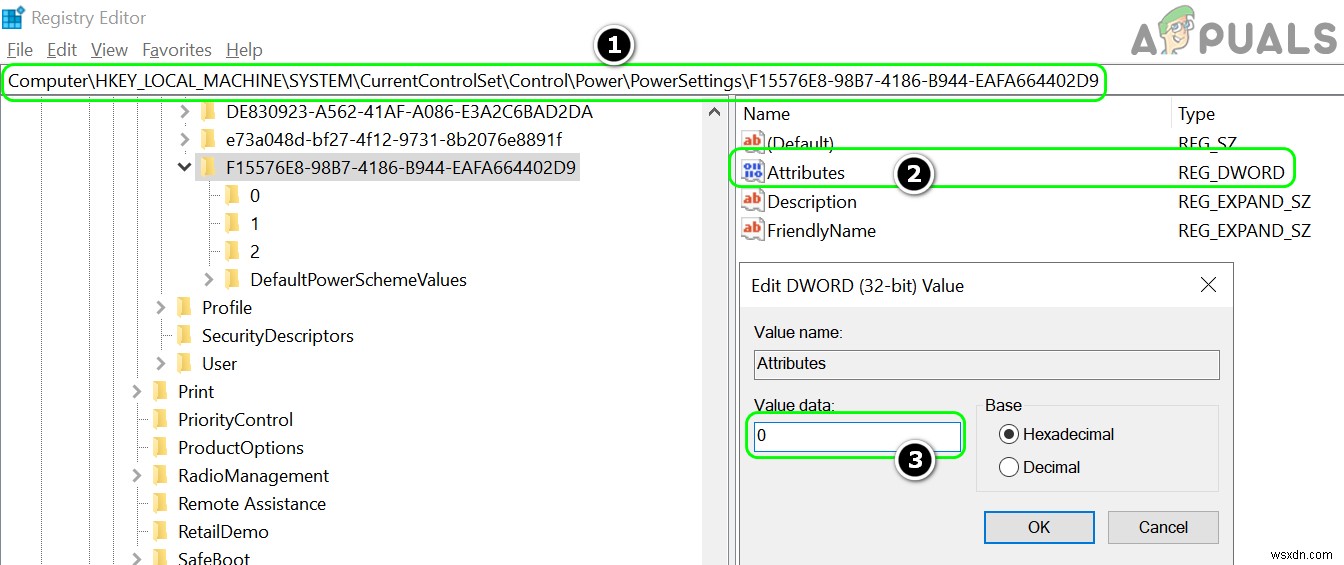Click the Remote Assistance folder icon

point(160,503)
